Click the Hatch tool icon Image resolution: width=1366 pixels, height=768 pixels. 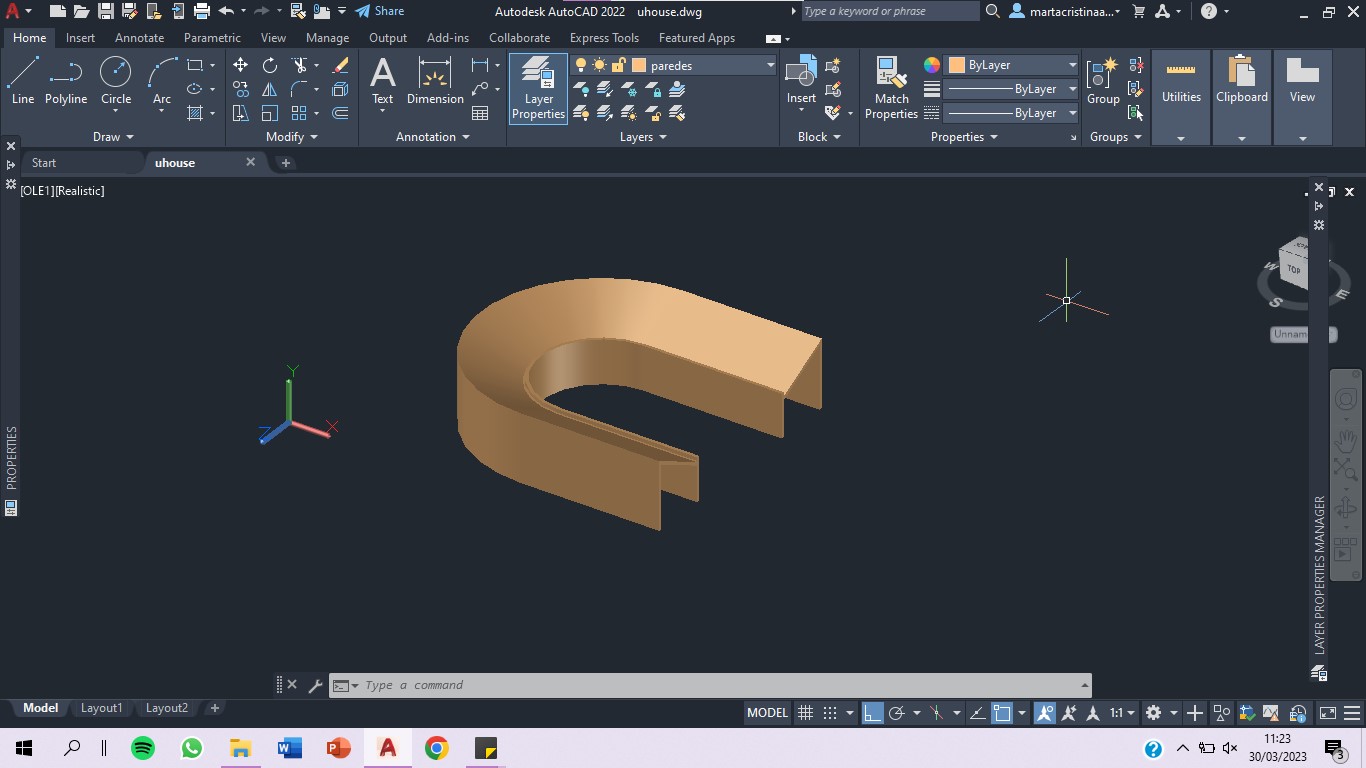coord(195,113)
